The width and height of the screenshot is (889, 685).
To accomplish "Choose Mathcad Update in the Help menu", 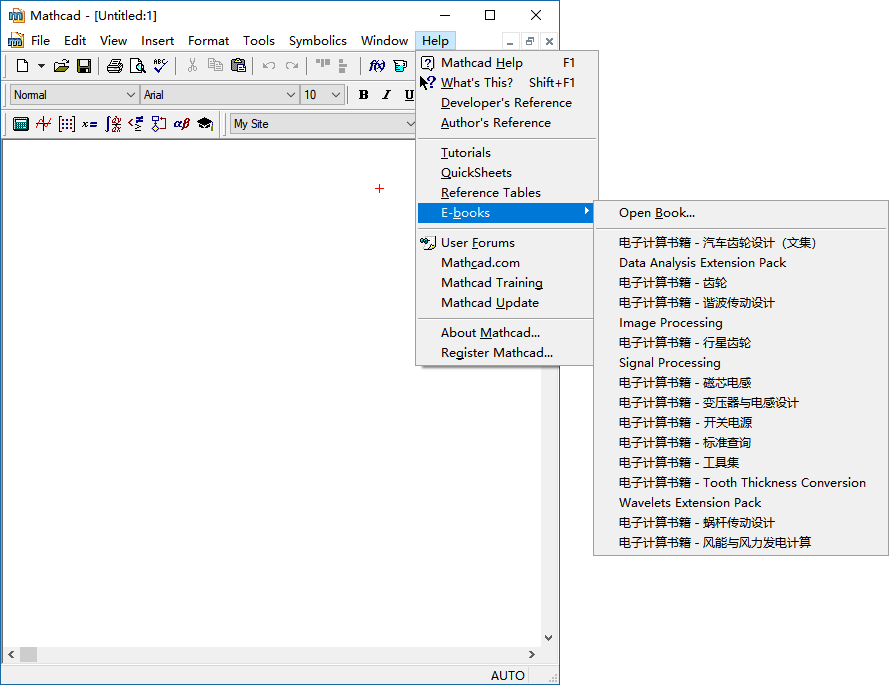I will [506, 303].
